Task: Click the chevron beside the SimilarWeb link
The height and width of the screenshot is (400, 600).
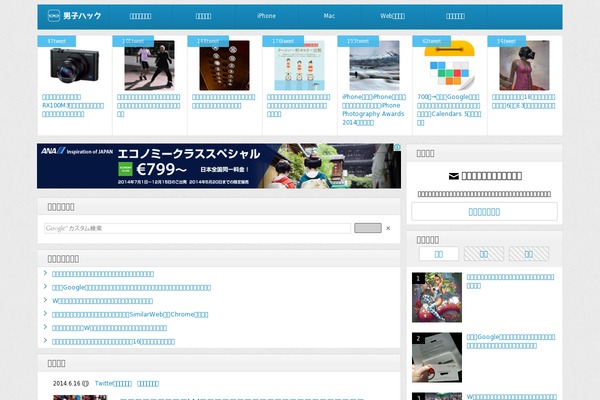Action: pos(46,313)
